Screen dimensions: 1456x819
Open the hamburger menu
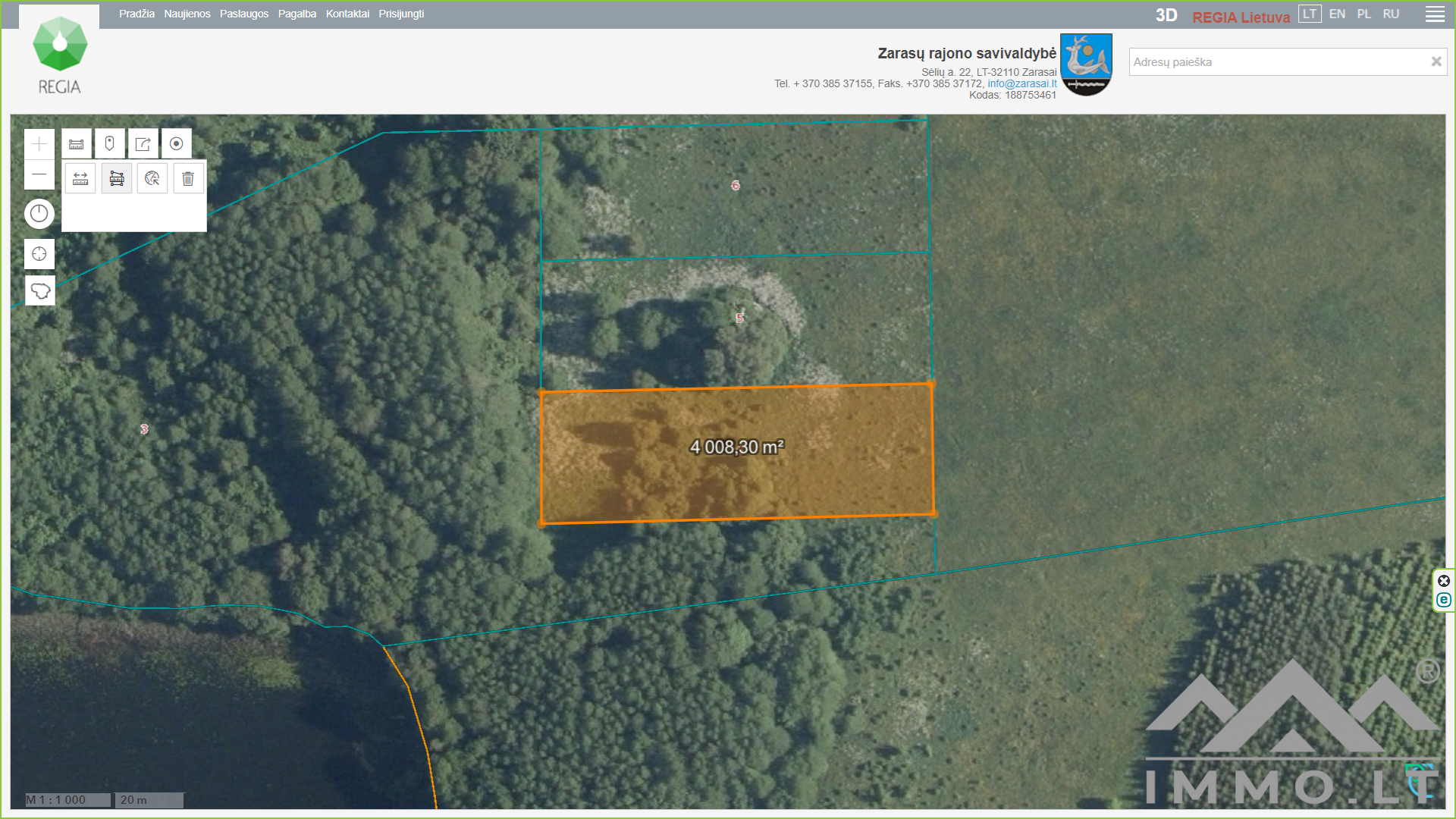coord(1435,14)
